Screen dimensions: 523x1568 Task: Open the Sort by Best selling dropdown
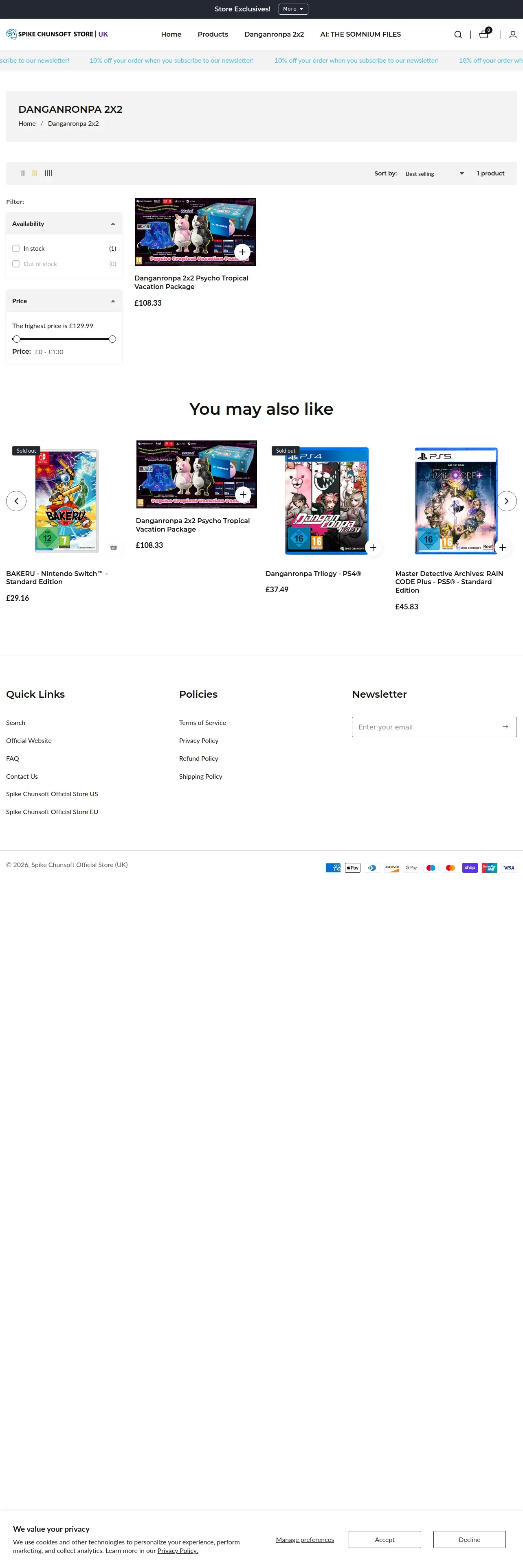(435, 173)
